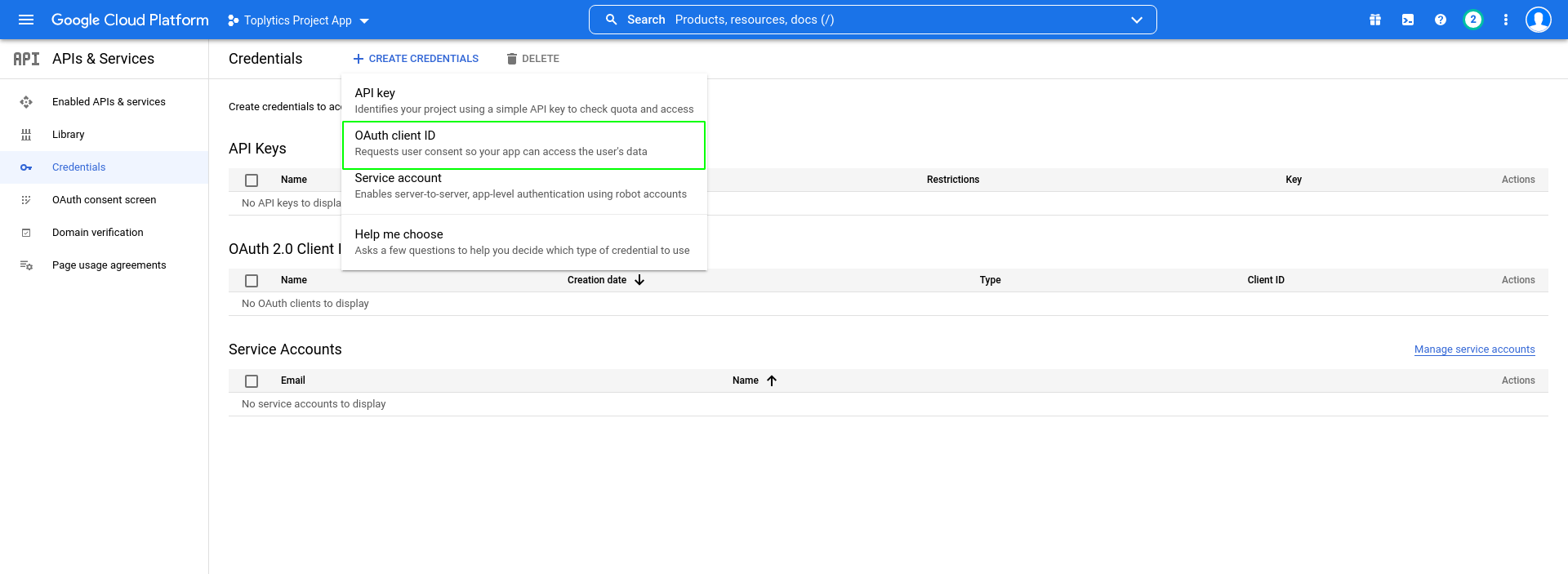
Task: Select Help me choose option
Action: tap(524, 242)
